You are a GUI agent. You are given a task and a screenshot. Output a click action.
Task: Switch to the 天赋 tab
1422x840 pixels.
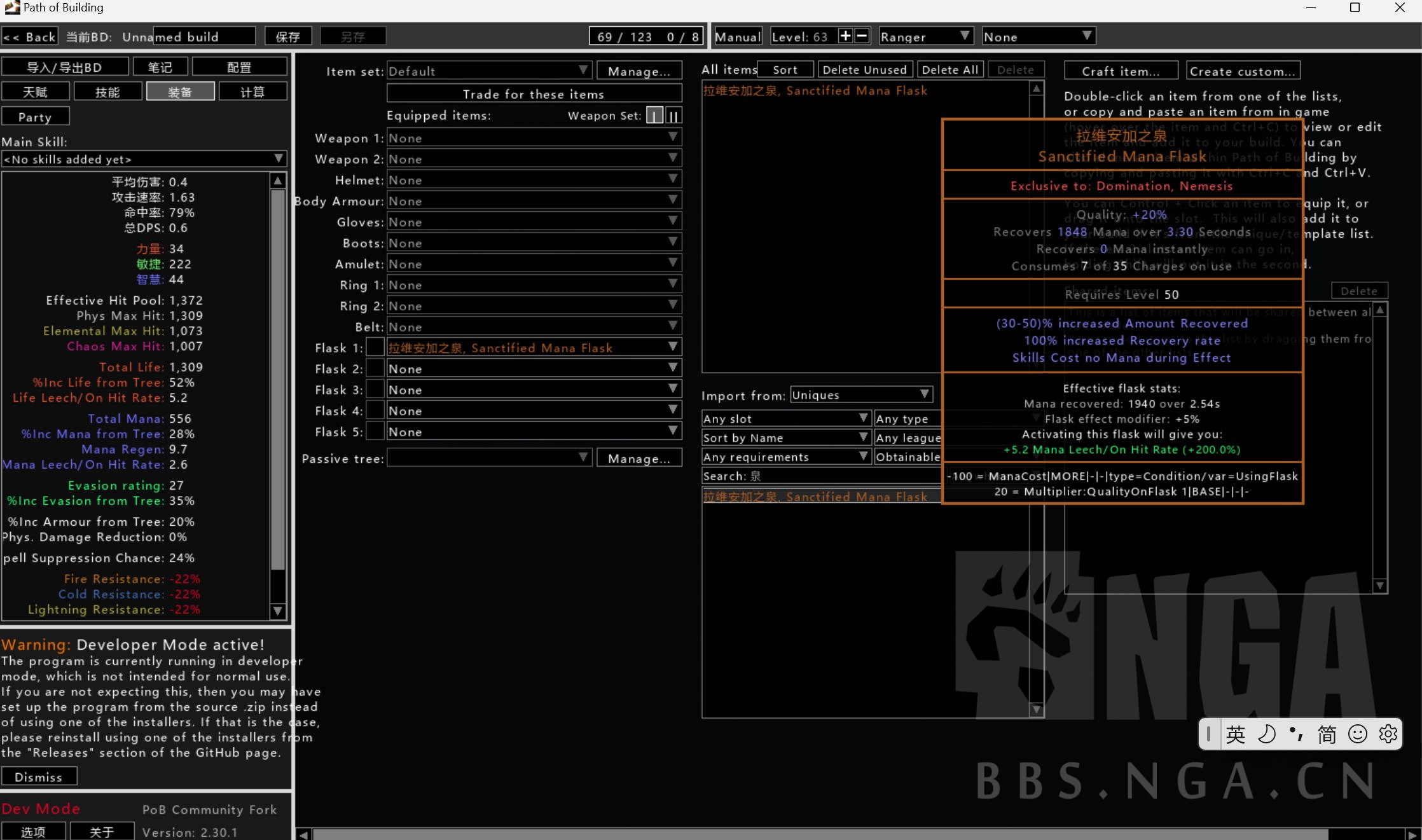tap(36, 92)
